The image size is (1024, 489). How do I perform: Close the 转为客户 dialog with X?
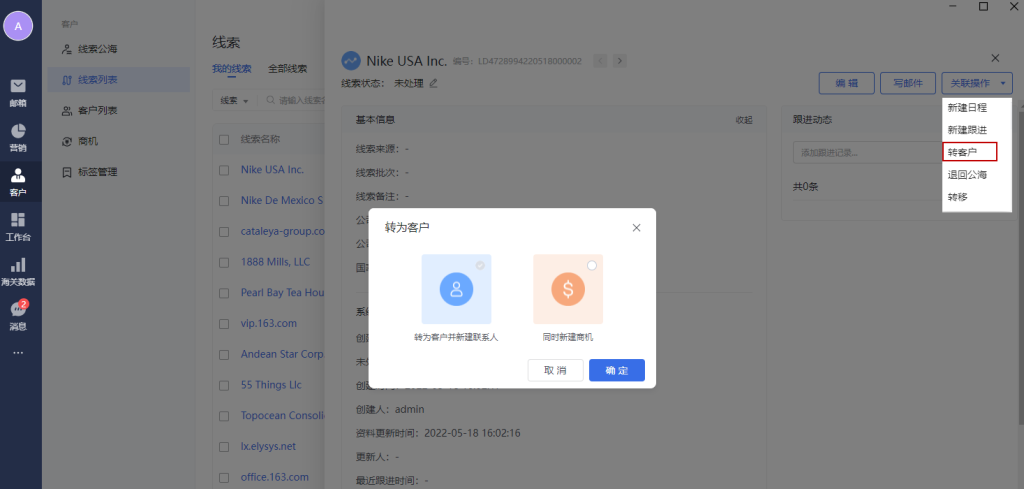[636, 228]
